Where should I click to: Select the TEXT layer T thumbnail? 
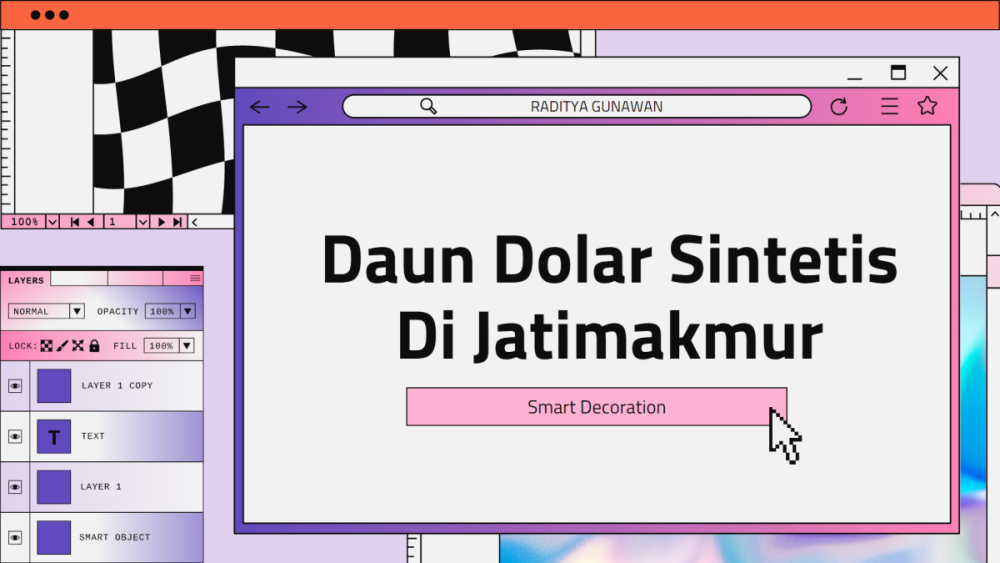(x=54, y=436)
